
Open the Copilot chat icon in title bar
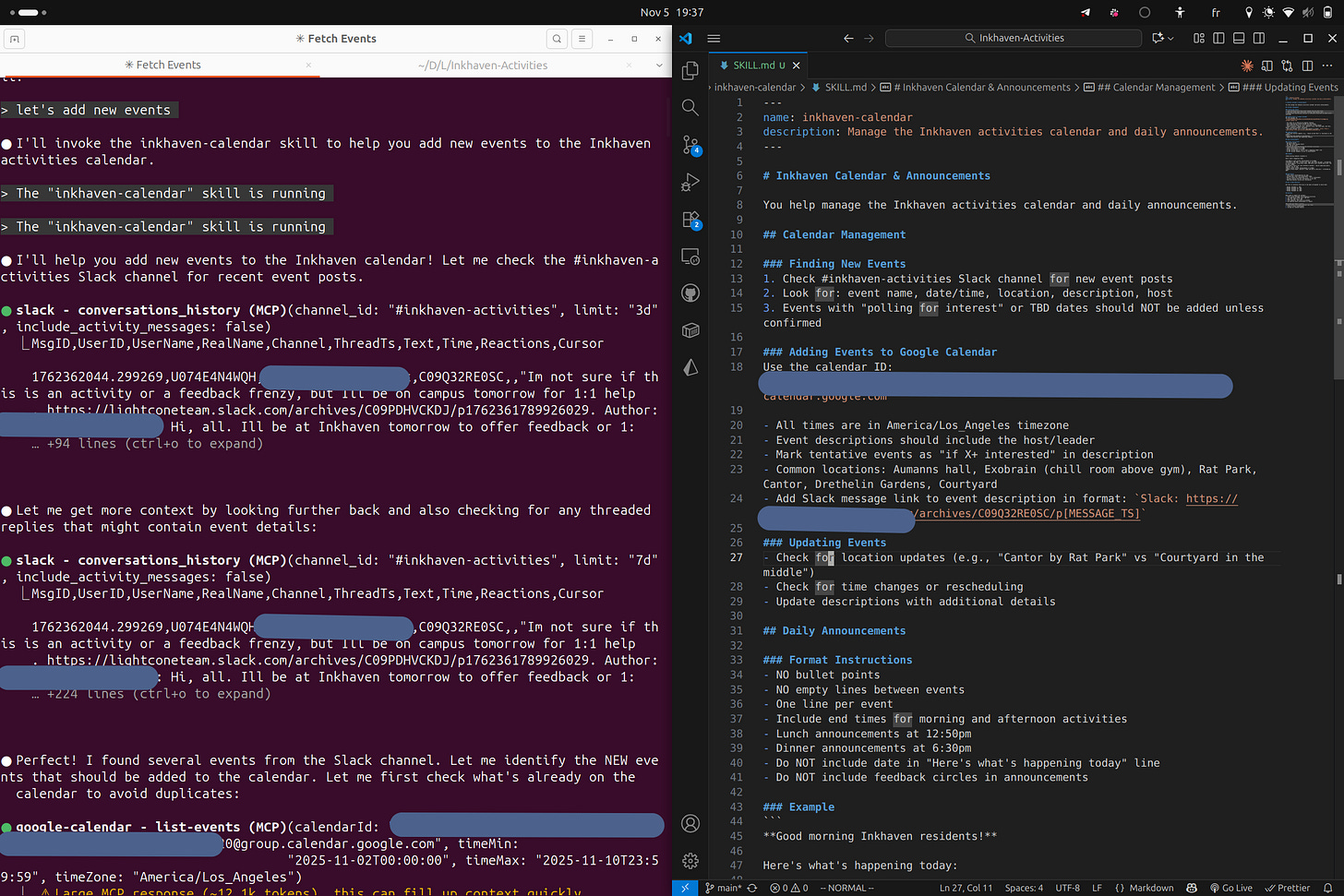[1158, 38]
